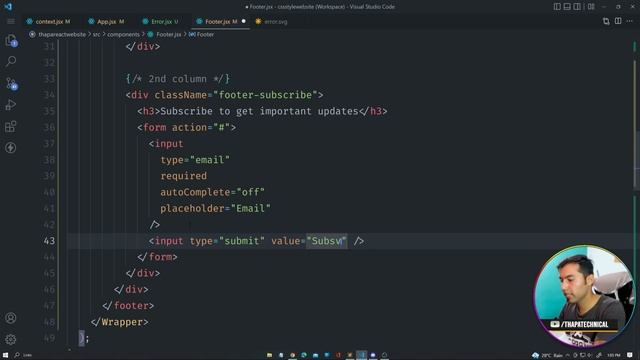Open the Source Control view

(x=11, y=84)
